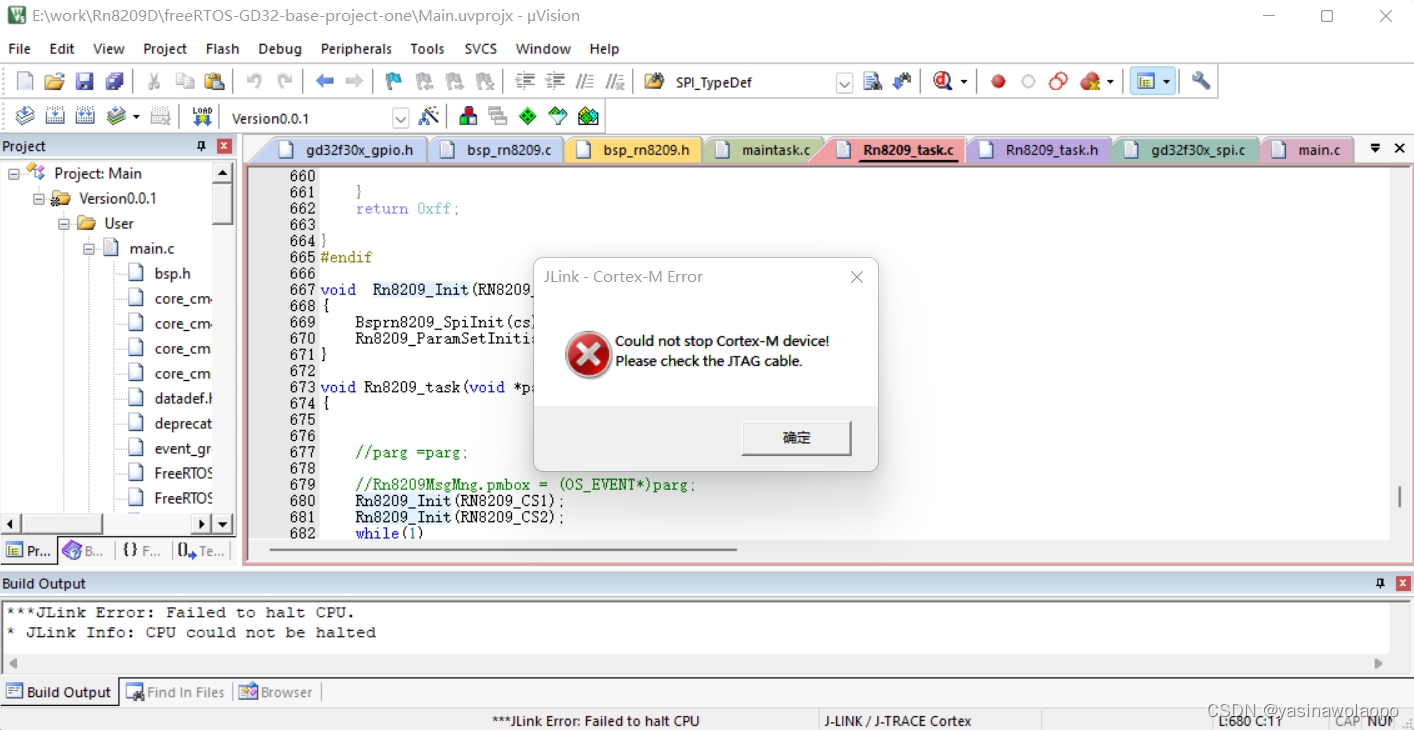Click the Find in Files binoculars icon

click(872, 81)
